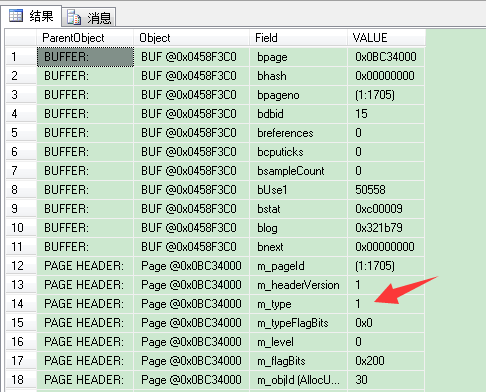Click the bstat field cell
486x392 pixels.
click(x=298, y=209)
